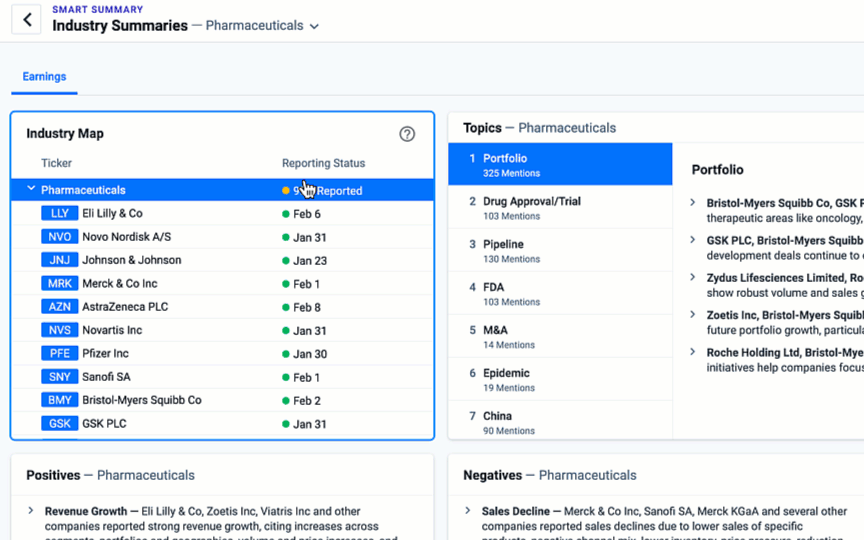Select the NVS ticker badge
The image size is (864, 540).
pos(60,330)
